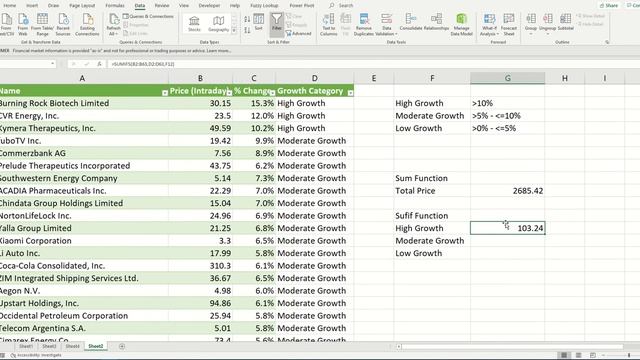Click the add new sheet button
Screen dimensions: 640x360
(x=122, y=346)
